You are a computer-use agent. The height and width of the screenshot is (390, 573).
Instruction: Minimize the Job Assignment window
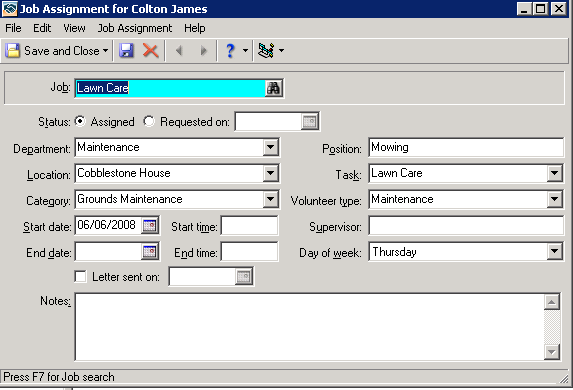(524, 9)
